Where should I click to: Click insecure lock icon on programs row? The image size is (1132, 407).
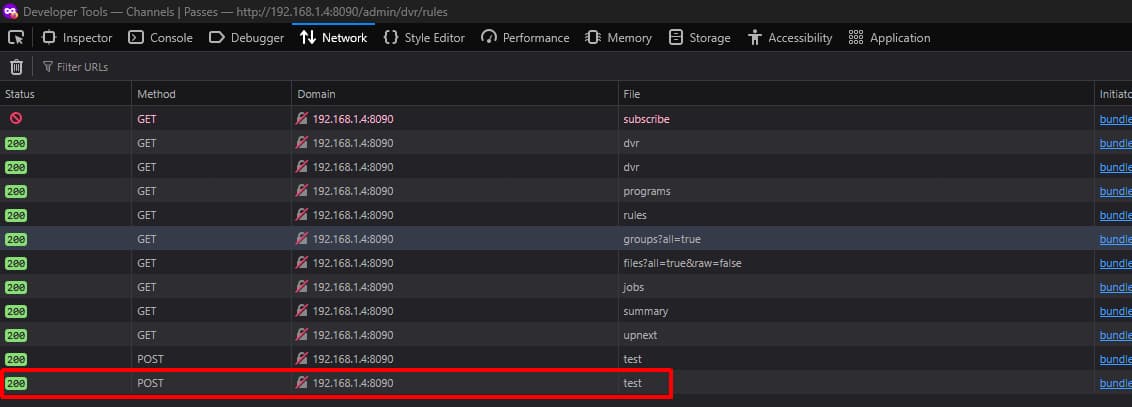[302, 191]
